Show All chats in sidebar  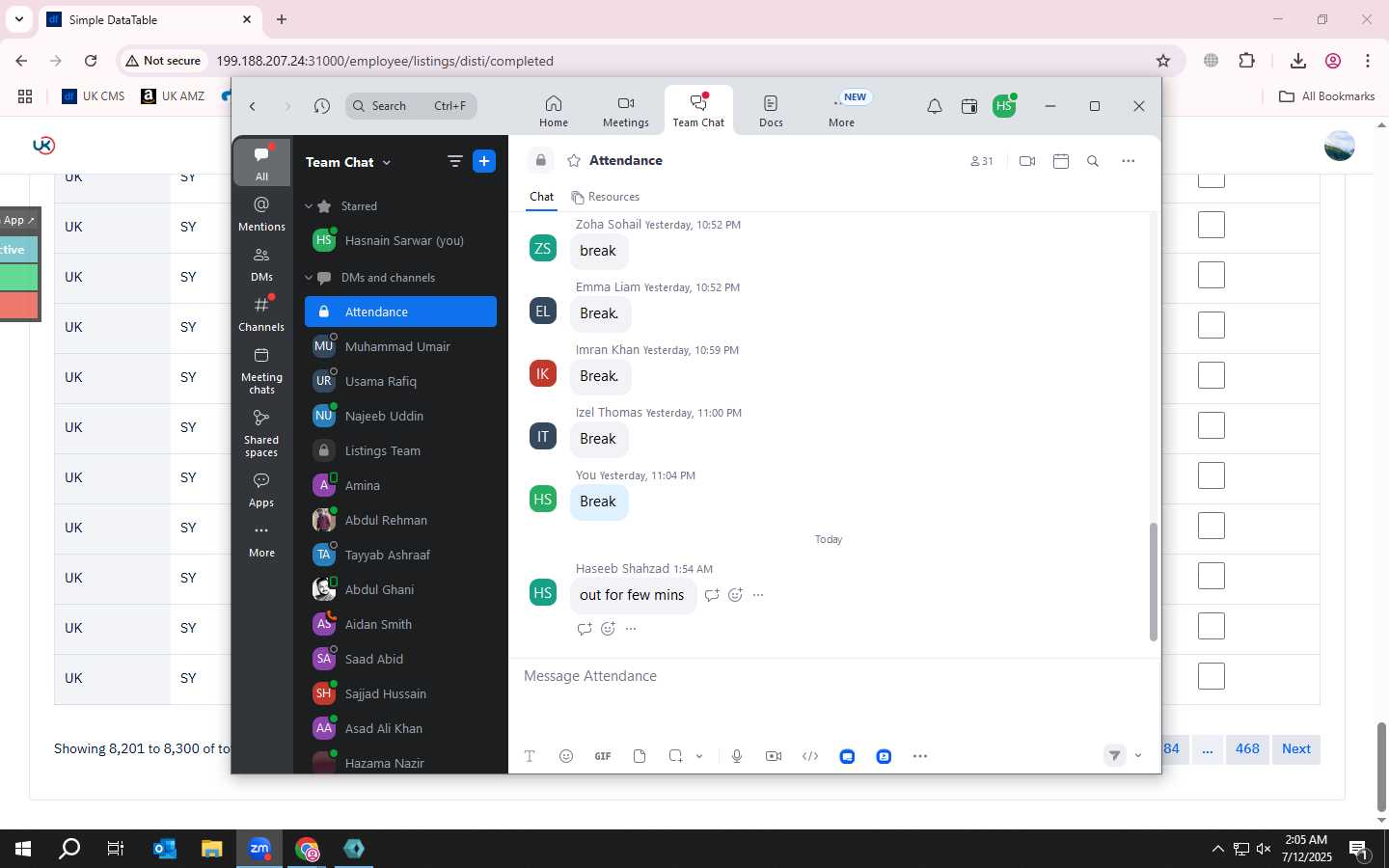pos(261,162)
